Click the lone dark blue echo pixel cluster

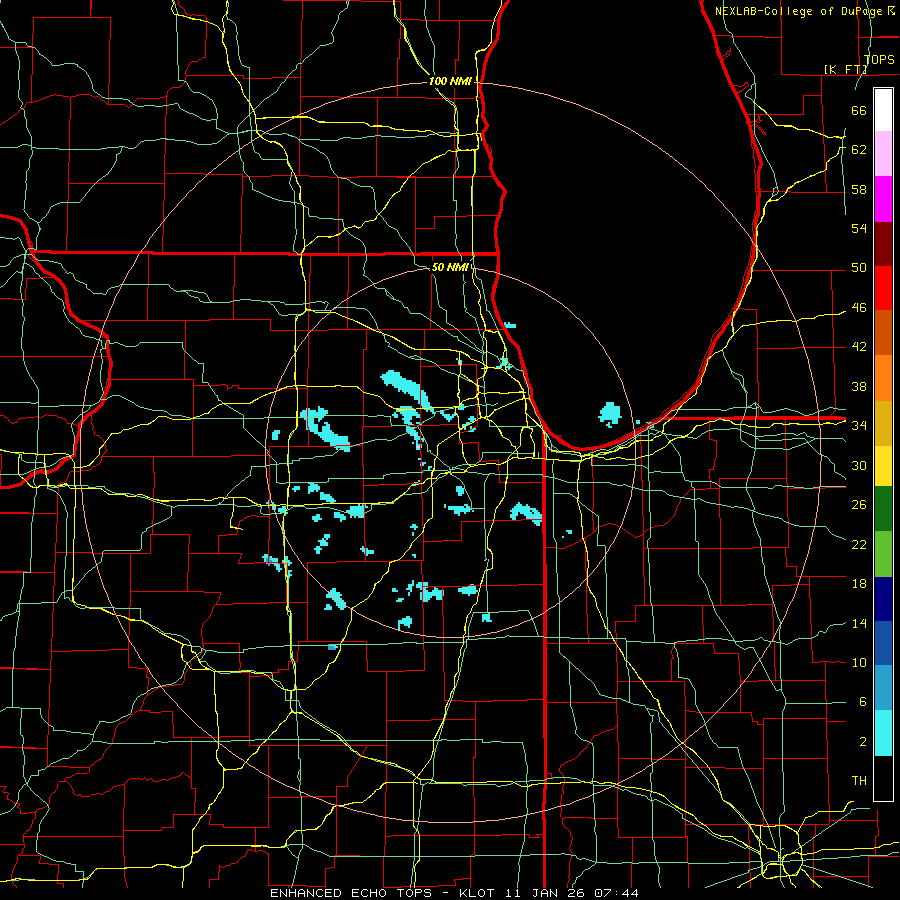332,647
